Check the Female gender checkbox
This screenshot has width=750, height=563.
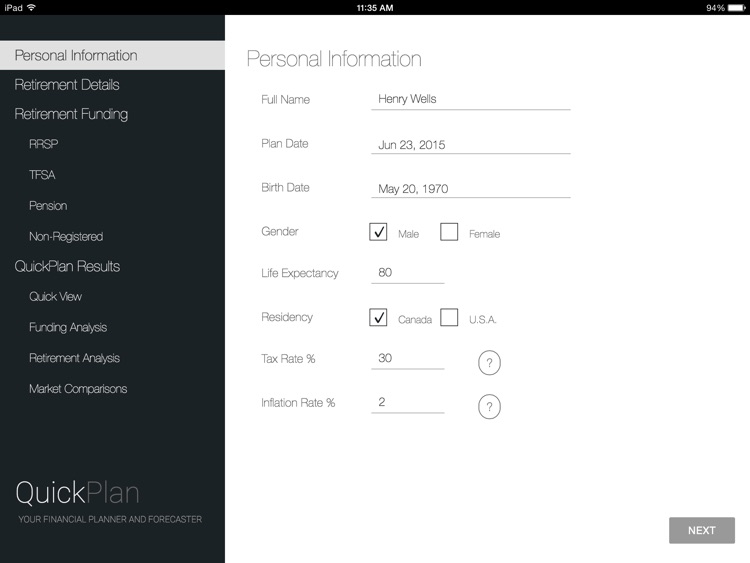click(449, 232)
